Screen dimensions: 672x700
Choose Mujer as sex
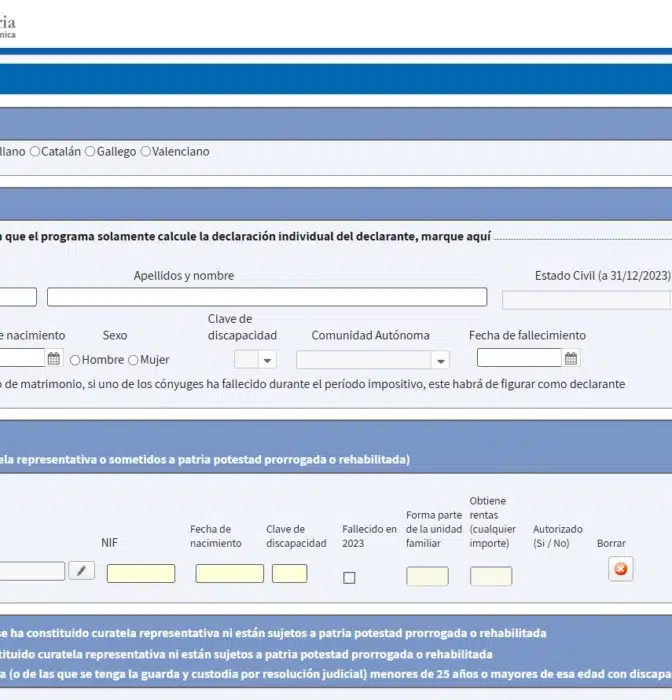[133, 360]
